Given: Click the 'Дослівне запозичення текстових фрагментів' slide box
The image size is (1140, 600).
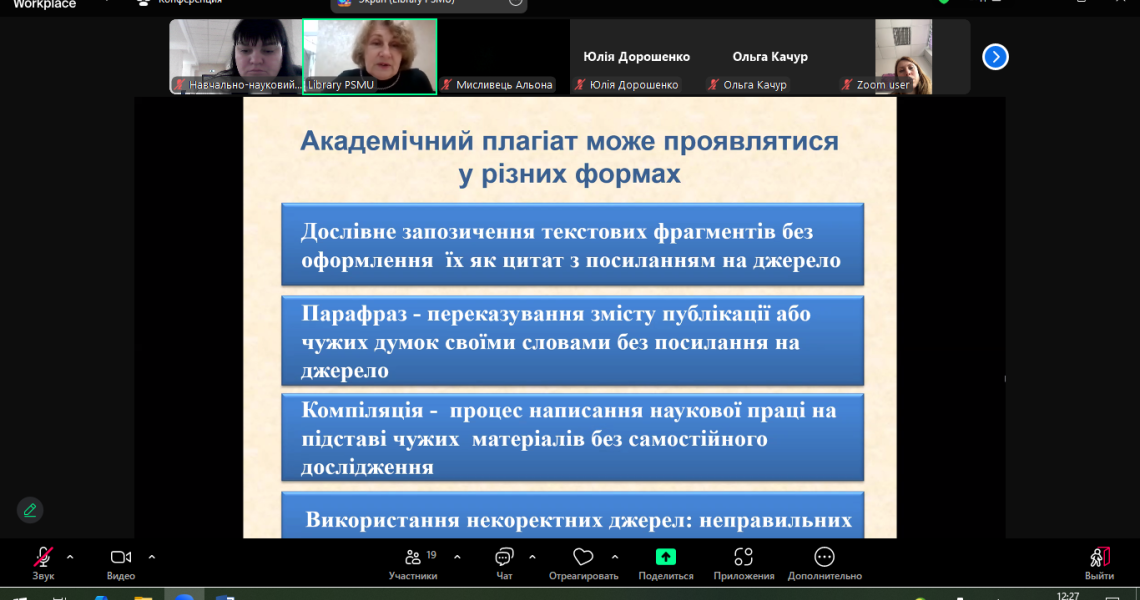Looking at the screenshot, I should pyautogui.click(x=573, y=244).
